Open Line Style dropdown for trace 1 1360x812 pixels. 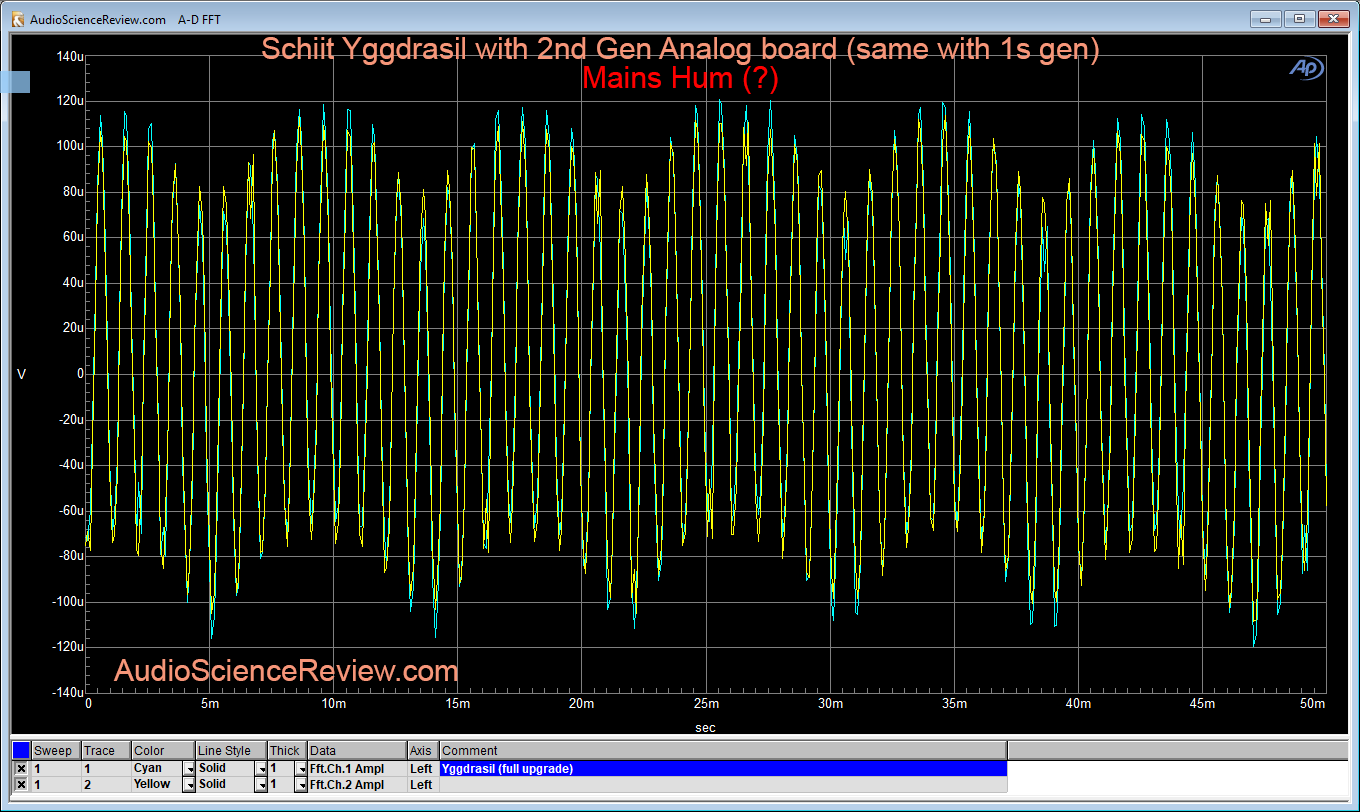point(260,769)
